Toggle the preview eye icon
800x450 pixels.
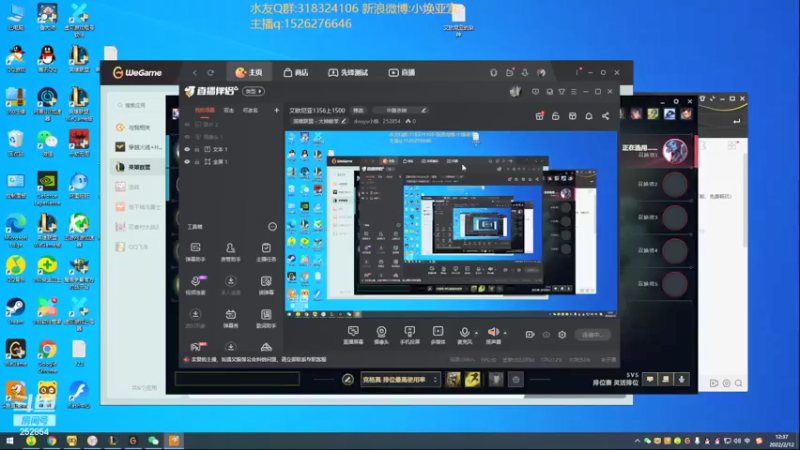click(x=546, y=335)
